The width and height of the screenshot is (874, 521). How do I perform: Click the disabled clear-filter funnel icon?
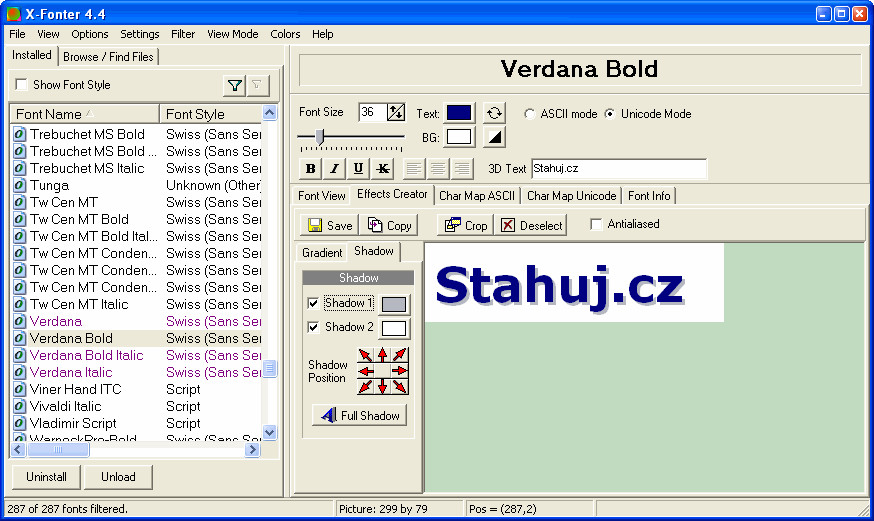click(258, 85)
